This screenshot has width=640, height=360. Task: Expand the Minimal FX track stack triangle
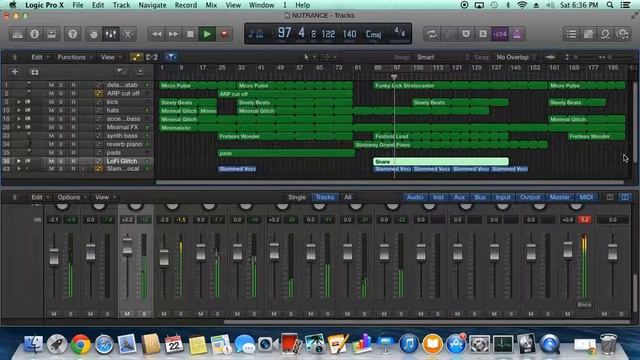tap(18, 127)
